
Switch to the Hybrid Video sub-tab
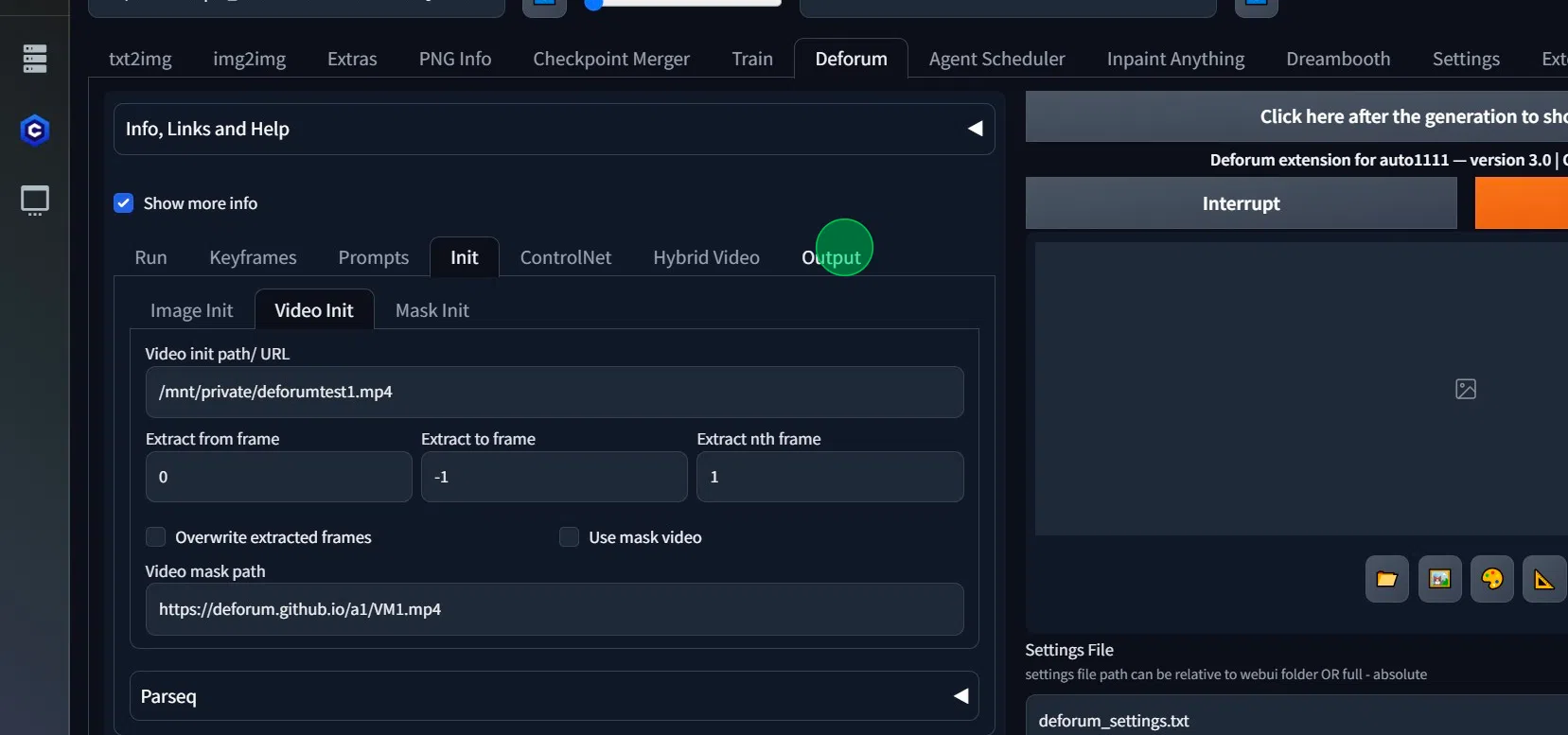707,257
